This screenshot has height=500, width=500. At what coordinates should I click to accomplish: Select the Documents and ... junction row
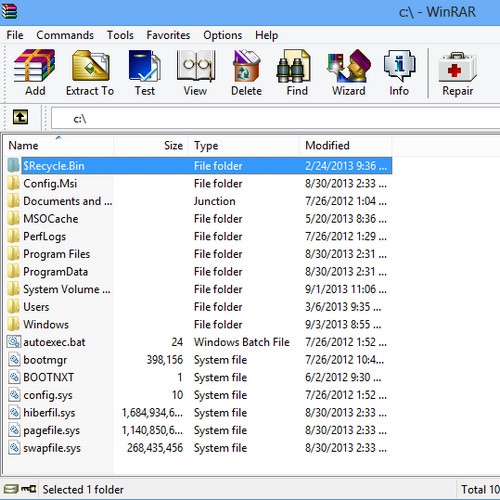[199, 201]
